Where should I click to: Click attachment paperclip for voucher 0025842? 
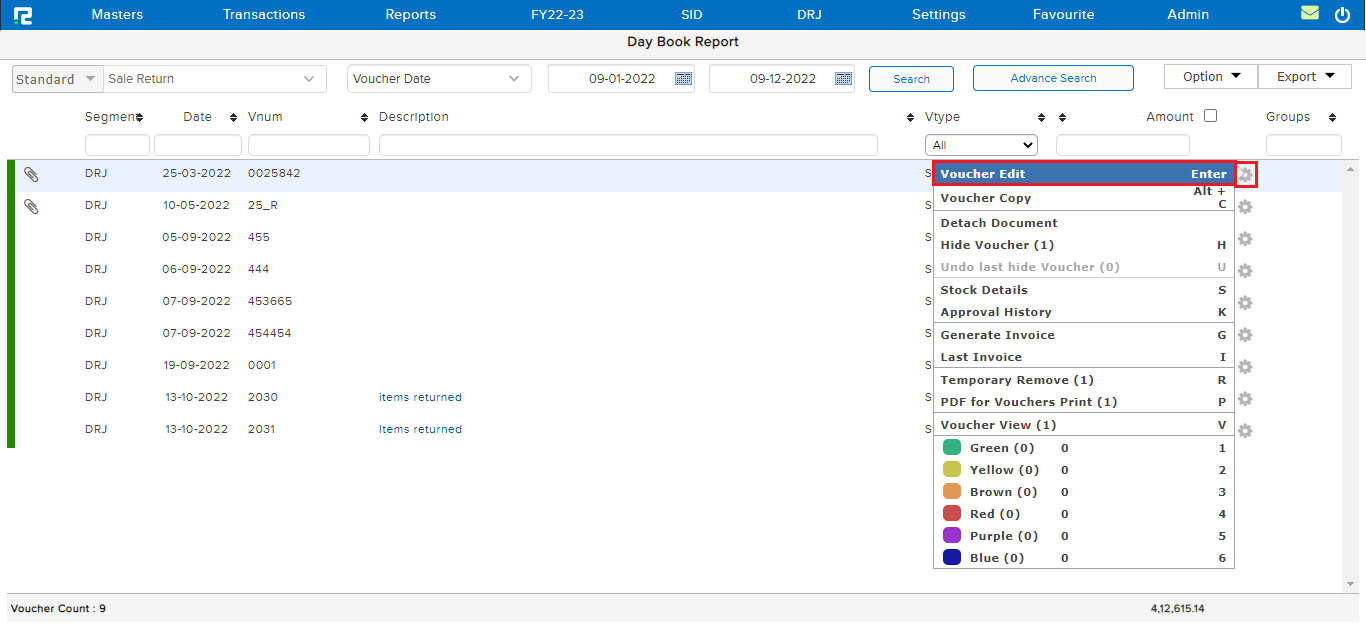pos(32,174)
